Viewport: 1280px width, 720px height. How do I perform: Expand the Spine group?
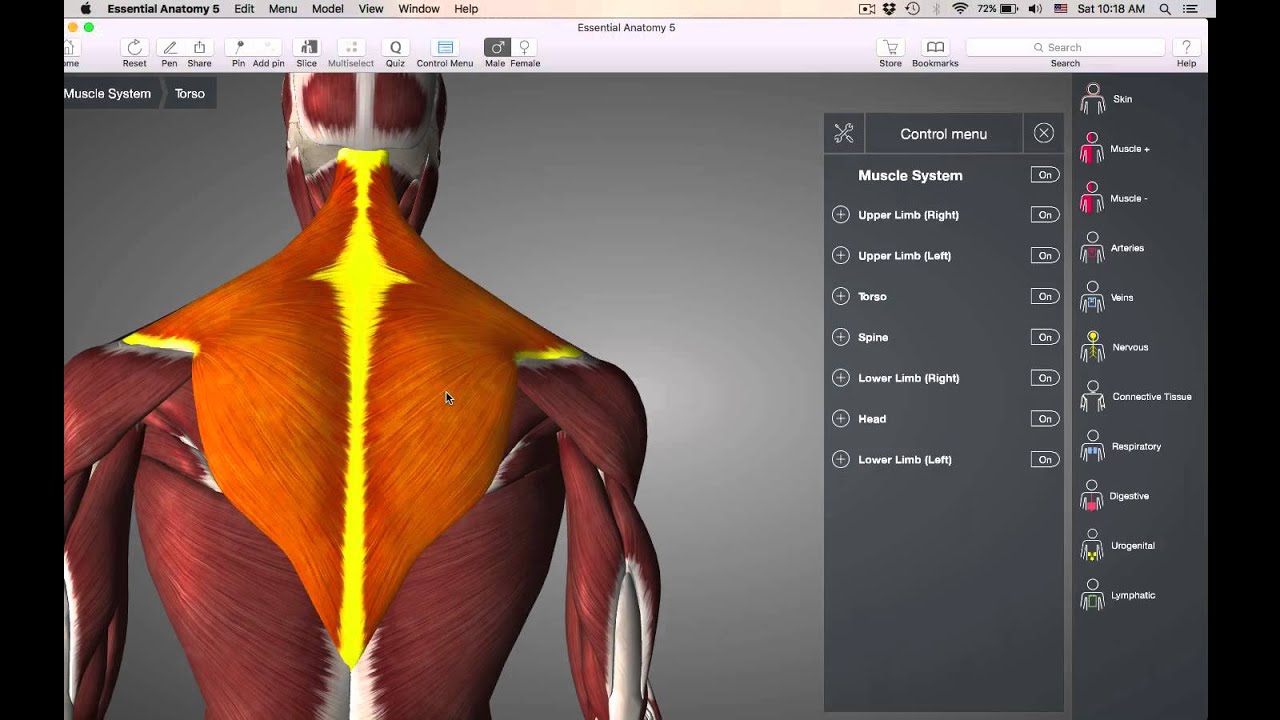pyautogui.click(x=841, y=337)
